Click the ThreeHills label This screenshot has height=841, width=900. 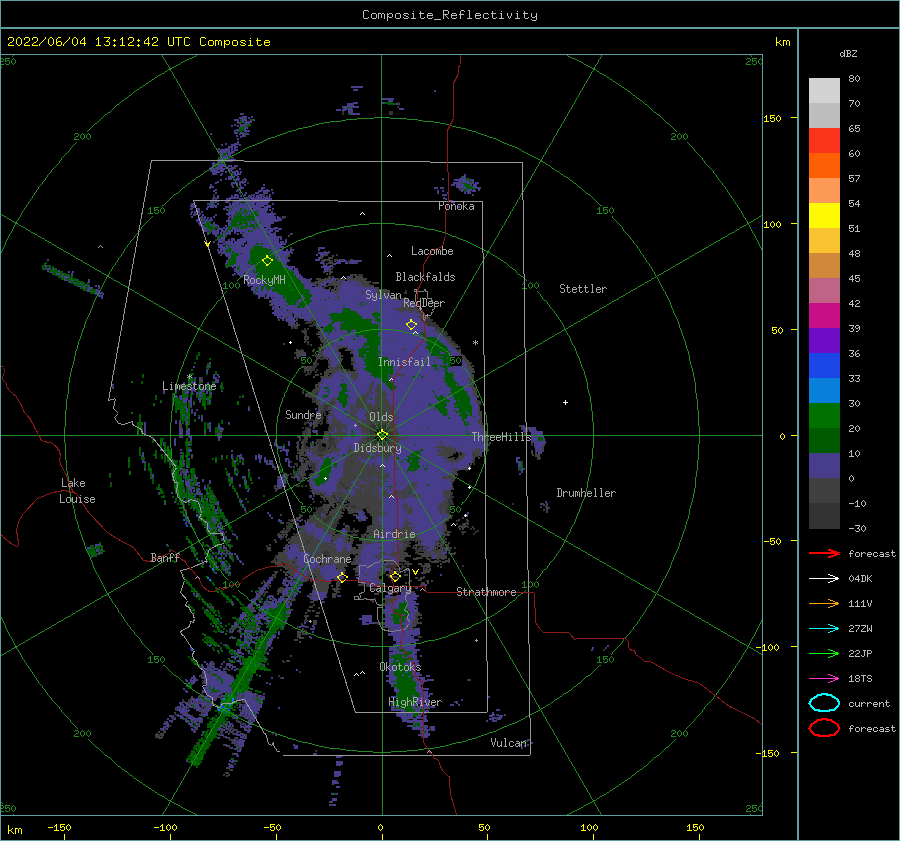[502, 437]
